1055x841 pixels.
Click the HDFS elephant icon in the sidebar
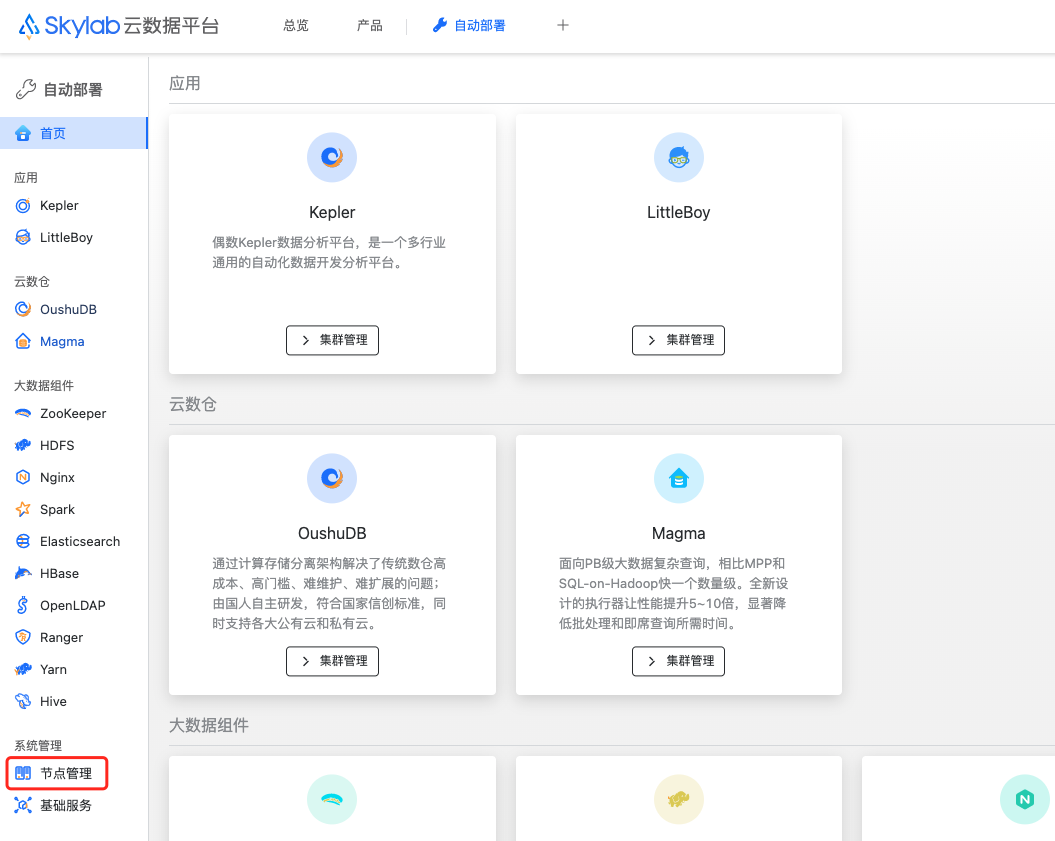23,445
